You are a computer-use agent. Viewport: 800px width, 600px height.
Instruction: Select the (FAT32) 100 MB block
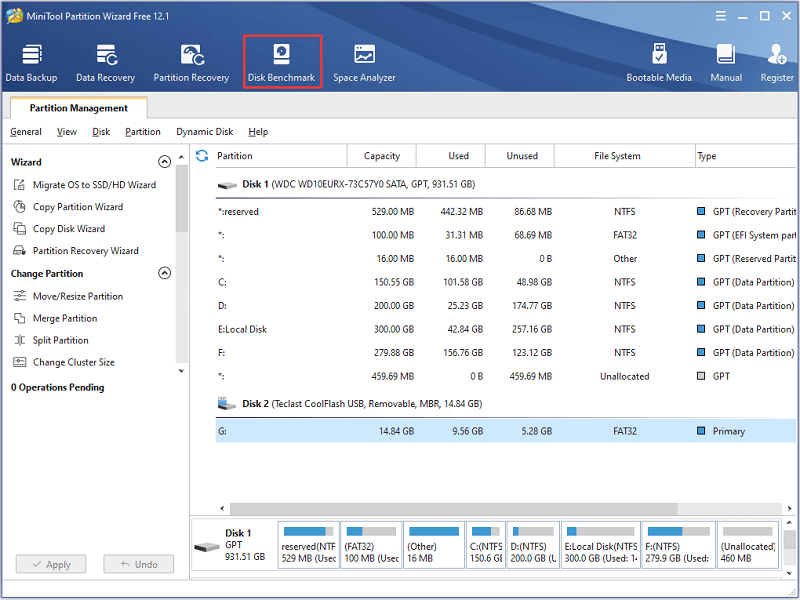(371, 545)
